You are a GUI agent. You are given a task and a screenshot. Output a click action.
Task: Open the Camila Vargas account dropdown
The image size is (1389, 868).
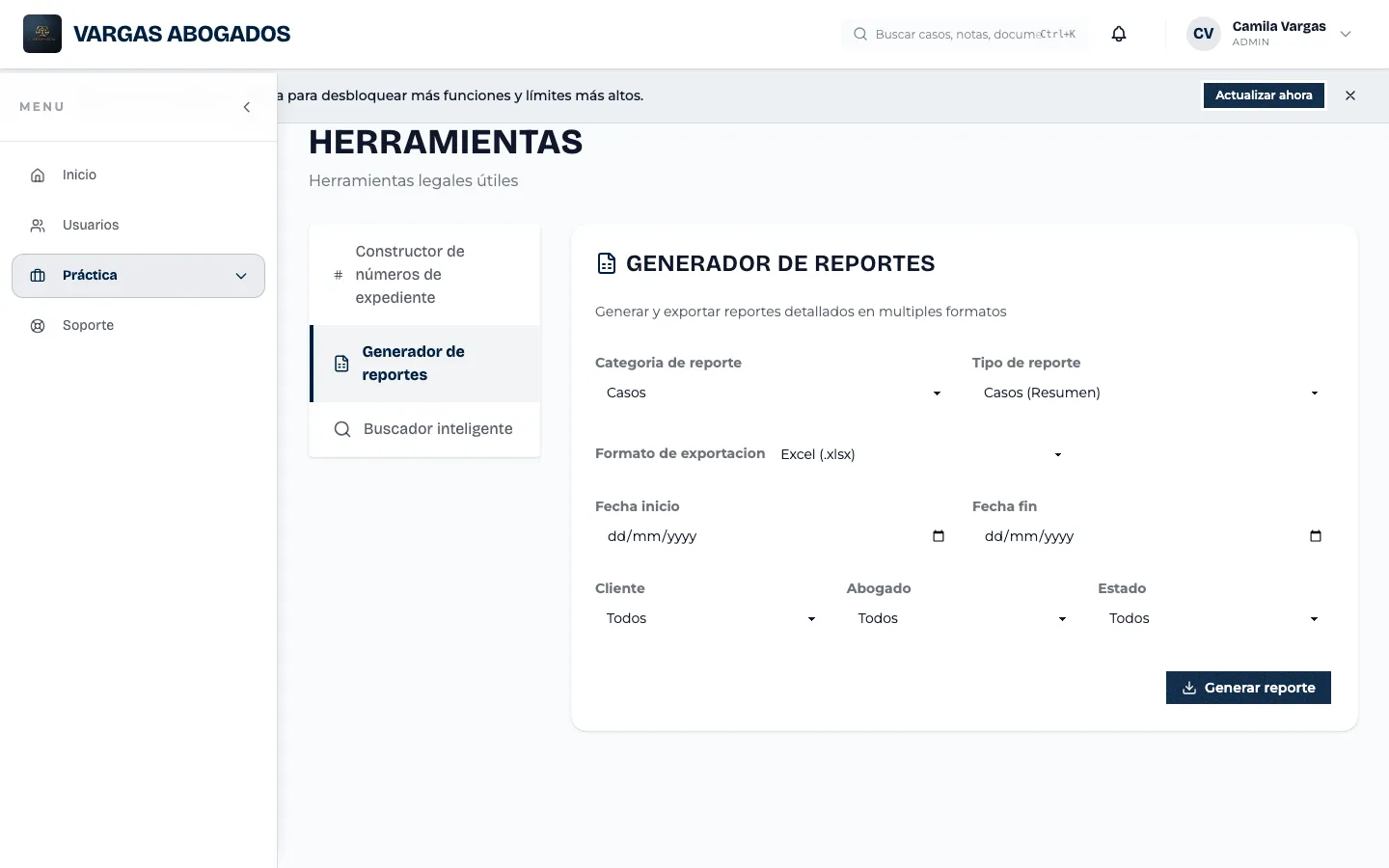tap(1269, 34)
